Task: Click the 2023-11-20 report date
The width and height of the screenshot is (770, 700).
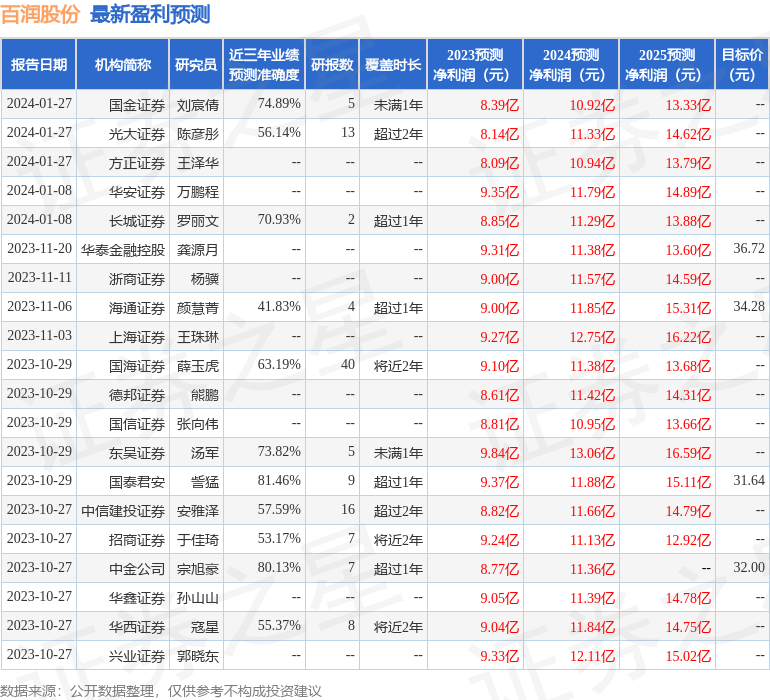Action: (39, 248)
